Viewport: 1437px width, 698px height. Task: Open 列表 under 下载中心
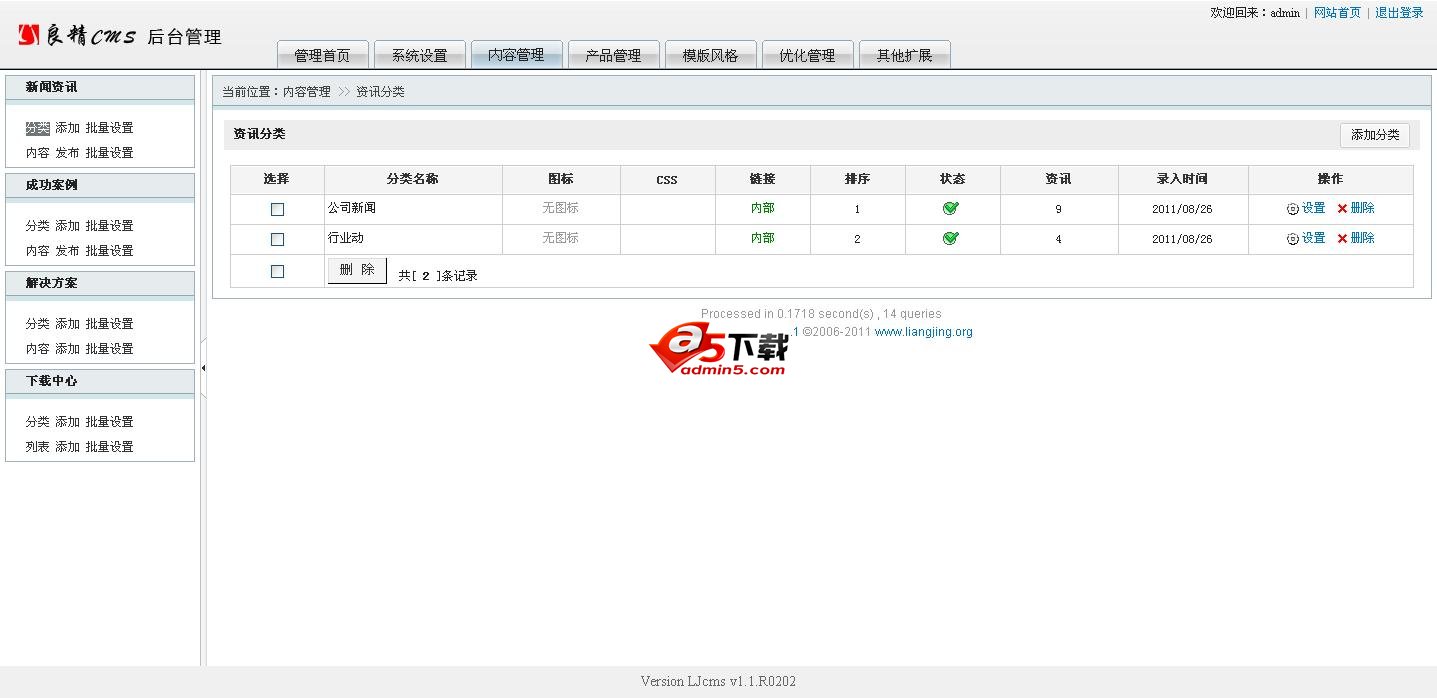click(37, 447)
